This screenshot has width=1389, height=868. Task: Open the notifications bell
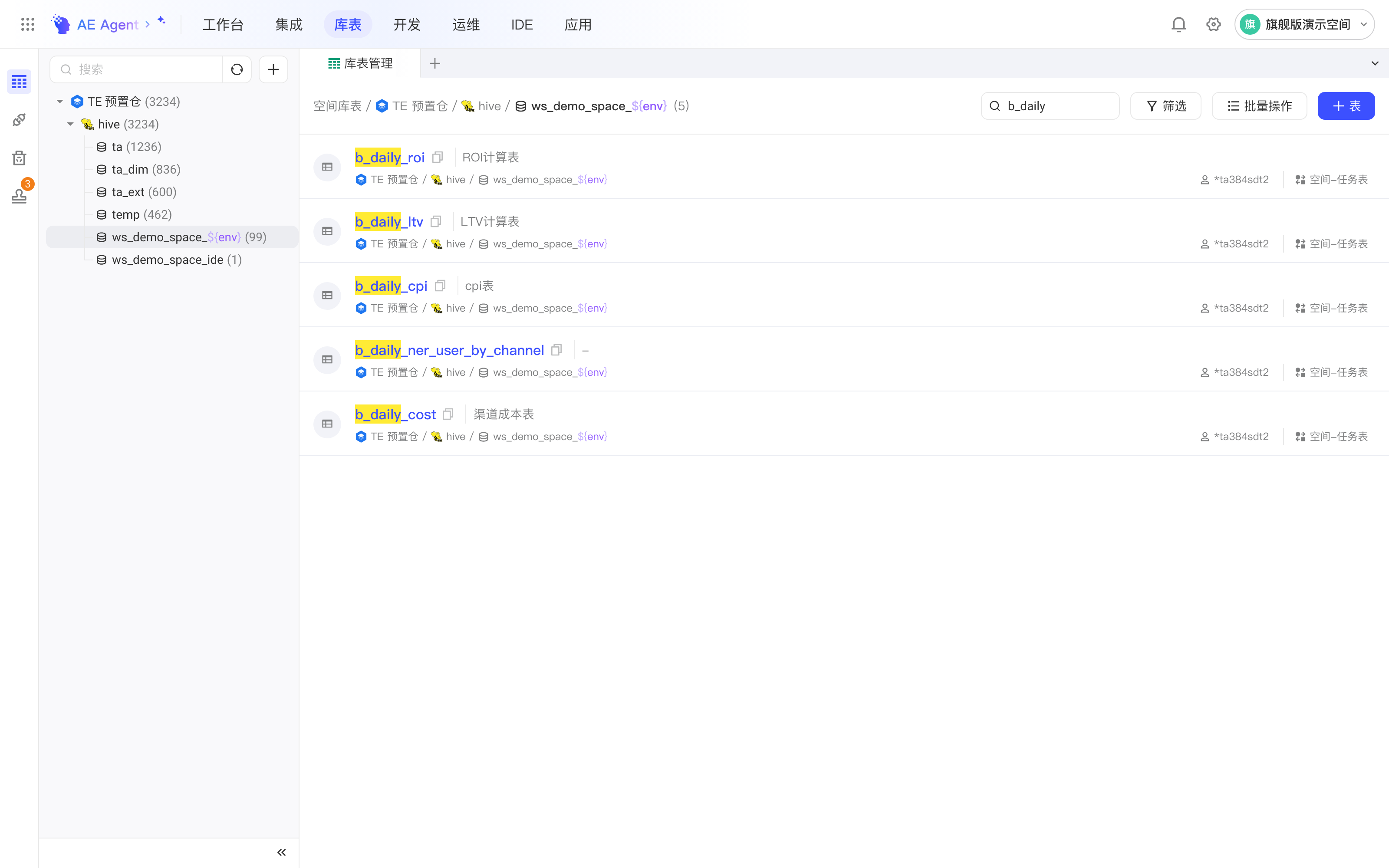(x=1178, y=24)
